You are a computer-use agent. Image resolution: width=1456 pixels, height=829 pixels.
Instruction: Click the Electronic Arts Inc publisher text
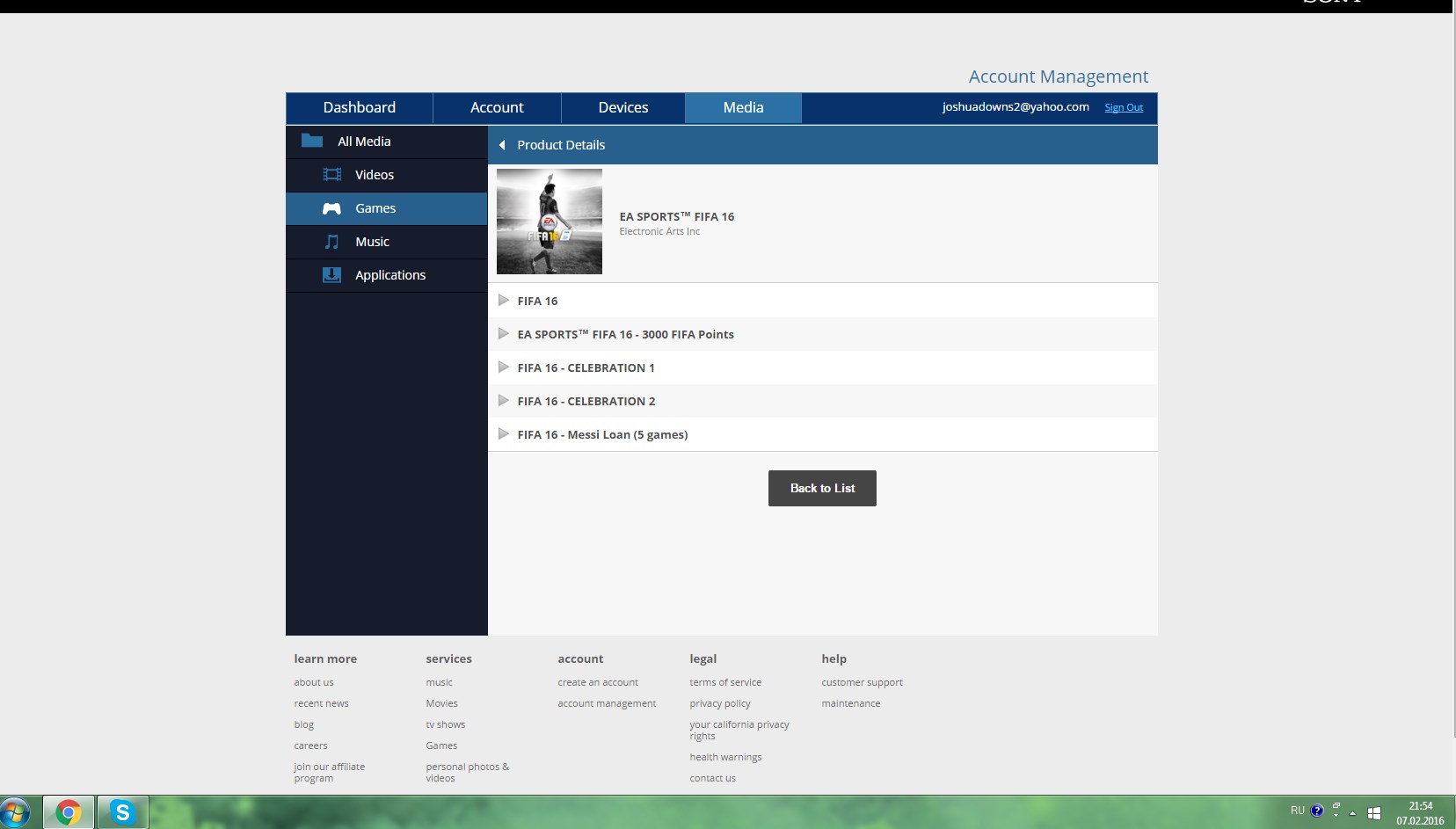pyautogui.click(x=659, y=231)
